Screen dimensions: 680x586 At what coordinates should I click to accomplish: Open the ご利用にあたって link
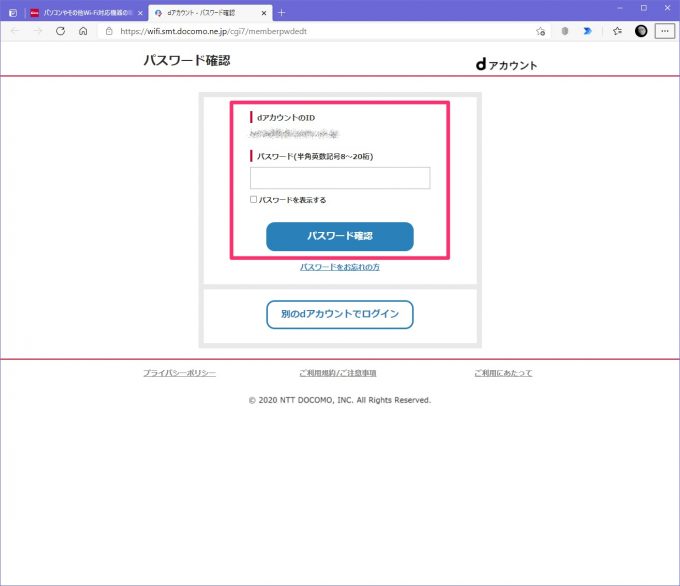click(x=503, y=373)
